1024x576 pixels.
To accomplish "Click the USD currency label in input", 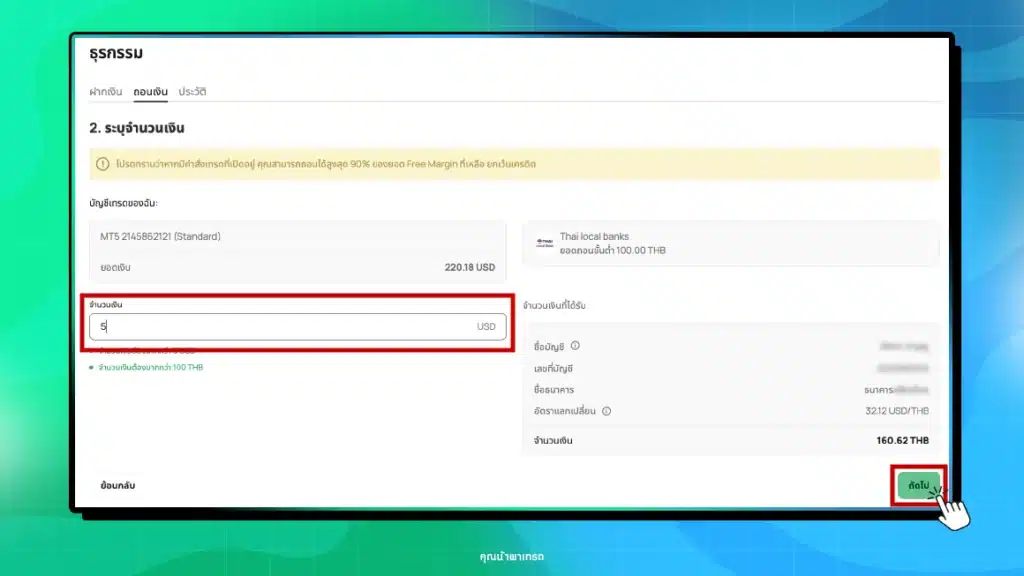I will tap(486, 326).
